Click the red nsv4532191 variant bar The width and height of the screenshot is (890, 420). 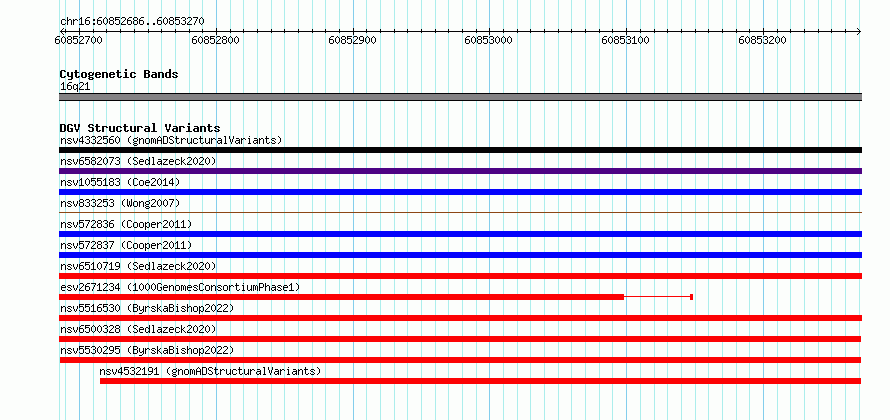(x=481, y=381)
